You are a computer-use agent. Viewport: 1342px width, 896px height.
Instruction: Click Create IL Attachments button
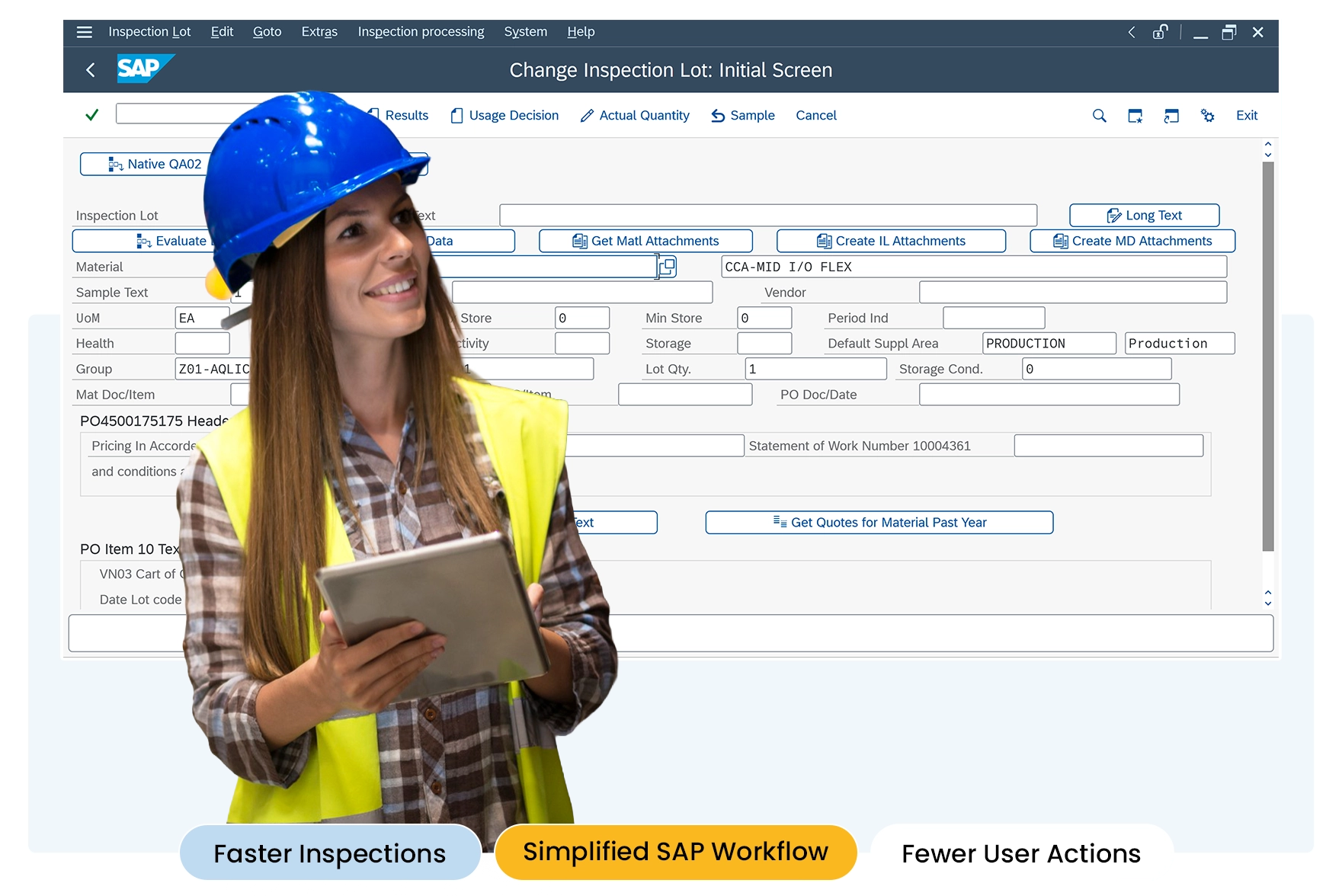click(891, 242)
